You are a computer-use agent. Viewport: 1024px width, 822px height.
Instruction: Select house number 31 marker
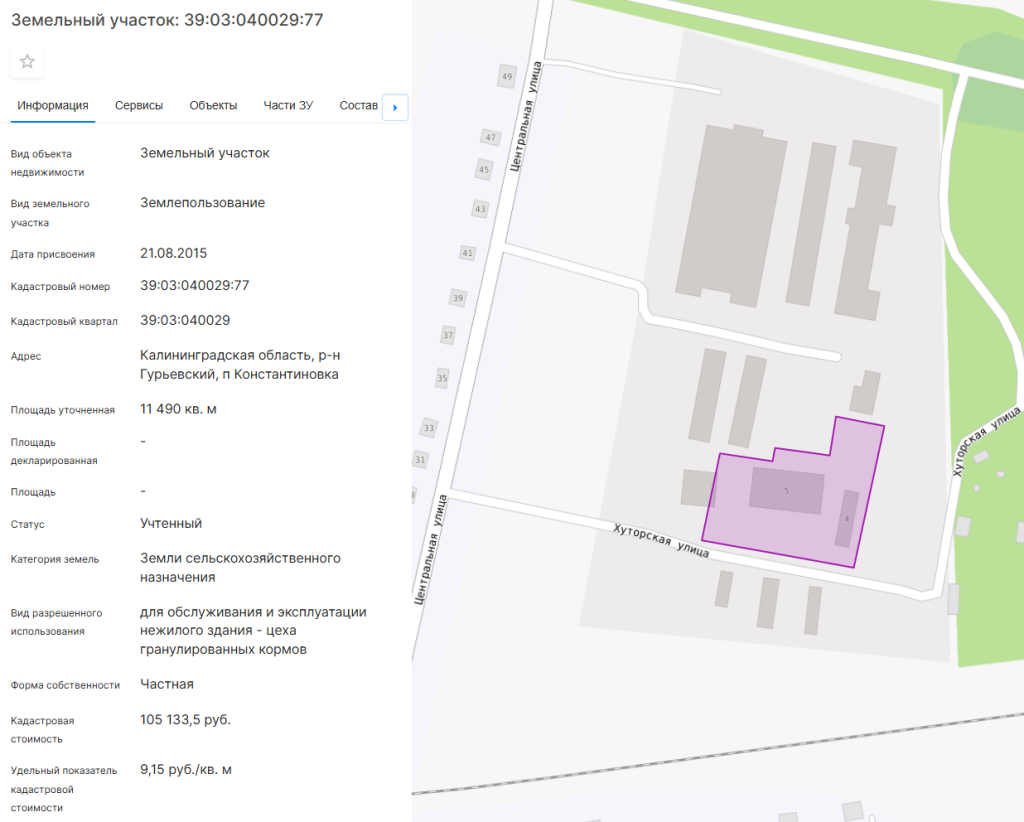420,460
